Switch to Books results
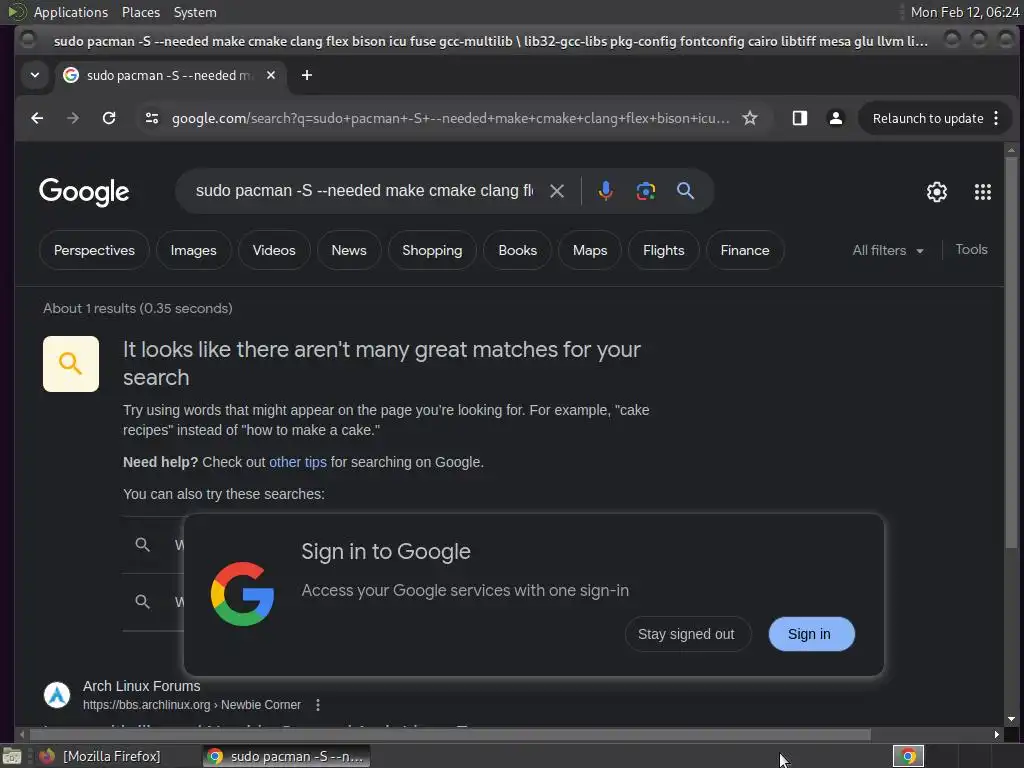This screenshot has width=1024, height=768. tap(517, 250)
